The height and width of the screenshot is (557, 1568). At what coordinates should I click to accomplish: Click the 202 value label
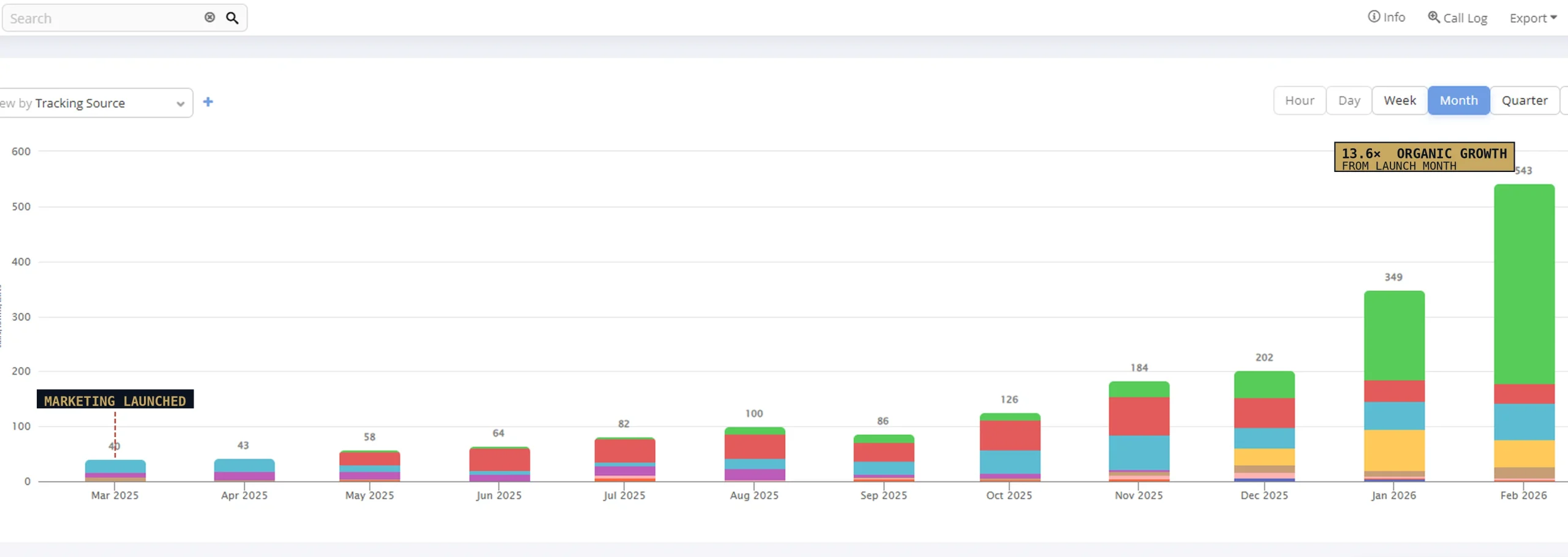click(x=1264, y=357)
